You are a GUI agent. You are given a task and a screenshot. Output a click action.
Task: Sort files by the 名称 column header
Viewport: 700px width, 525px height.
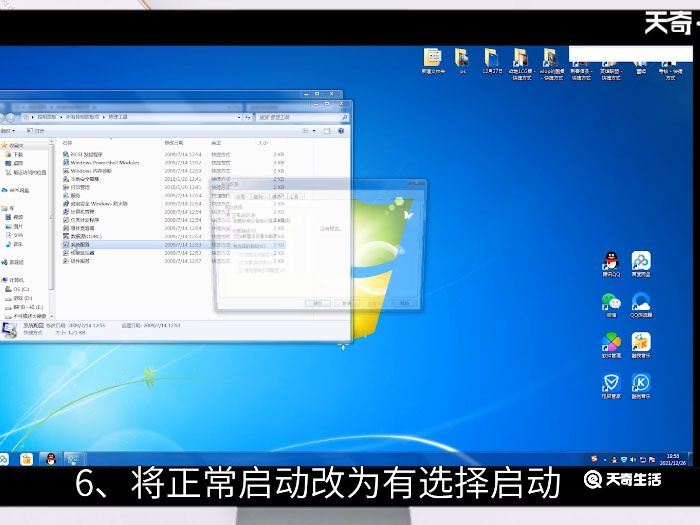[x=67, y=143]
